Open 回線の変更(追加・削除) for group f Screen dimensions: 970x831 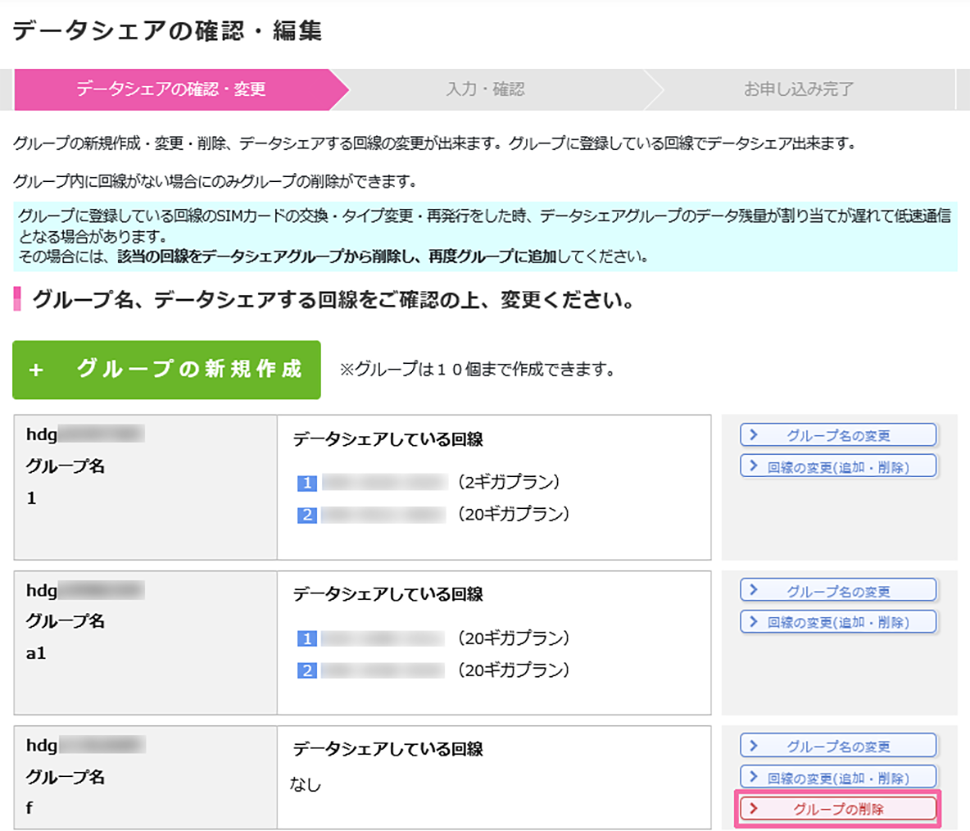coord(838,777)
